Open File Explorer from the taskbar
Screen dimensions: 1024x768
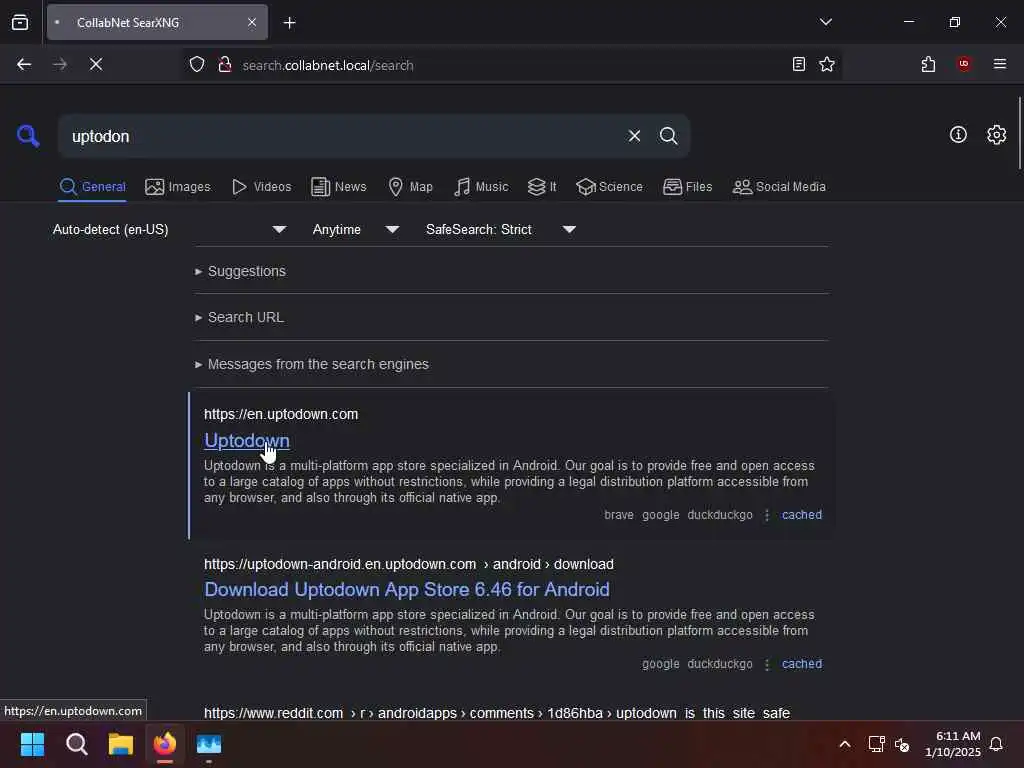121,744
